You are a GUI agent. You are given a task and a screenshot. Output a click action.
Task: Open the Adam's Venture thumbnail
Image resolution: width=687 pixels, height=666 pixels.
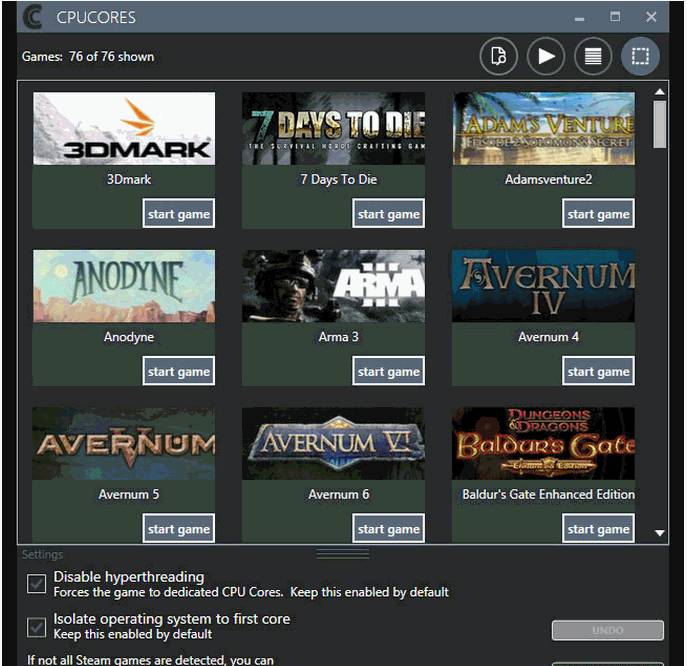tap(544, 128)
